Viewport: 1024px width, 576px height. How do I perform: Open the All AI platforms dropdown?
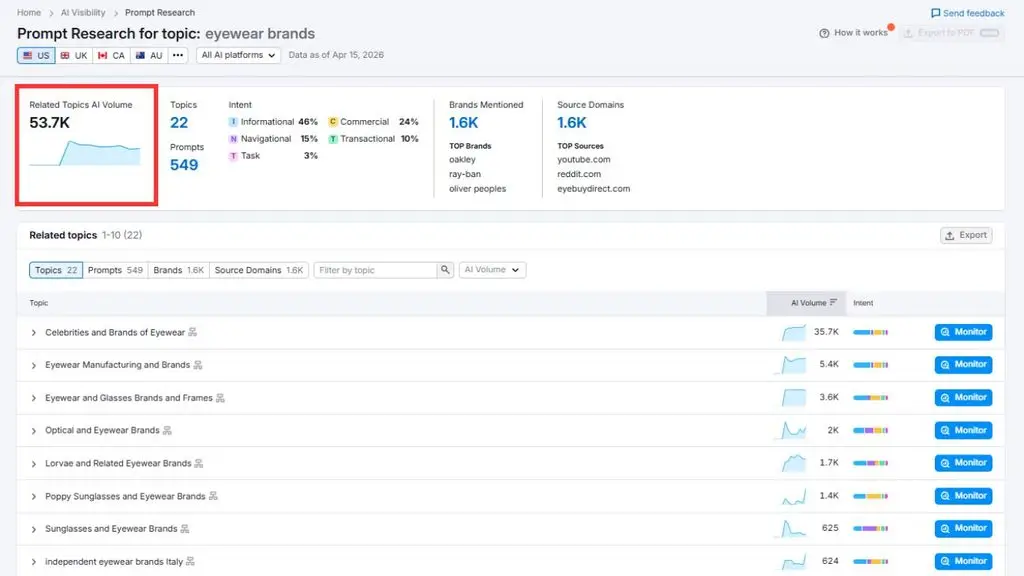[x=238, y=56]
